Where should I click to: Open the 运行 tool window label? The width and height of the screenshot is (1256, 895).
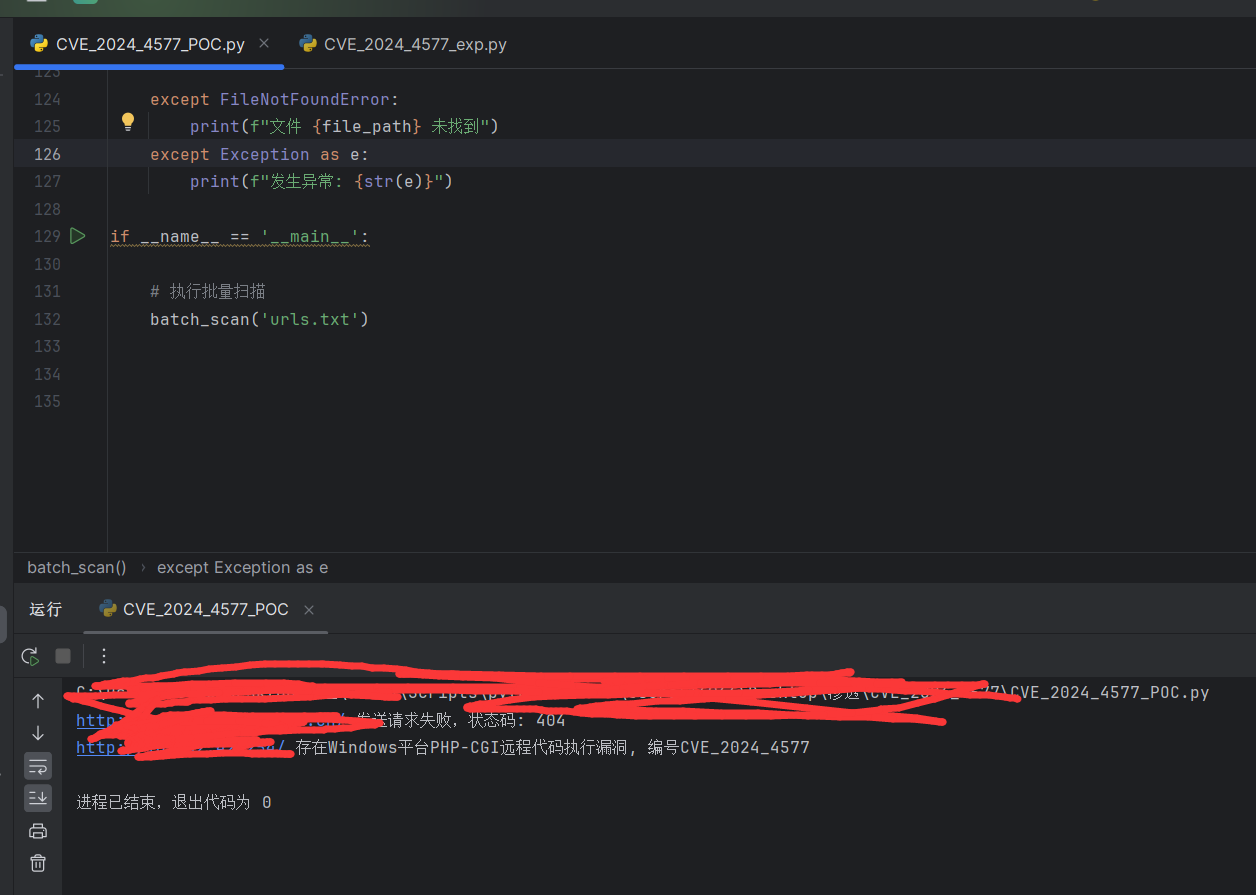click(45, 609)
